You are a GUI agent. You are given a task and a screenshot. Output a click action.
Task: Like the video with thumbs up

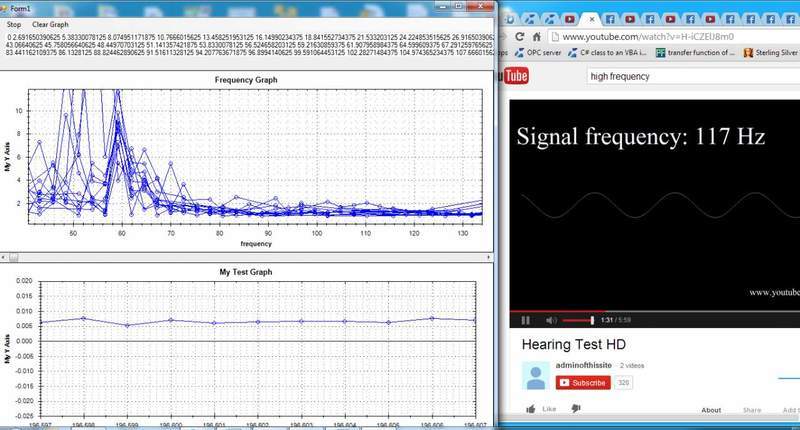point(541,409)
